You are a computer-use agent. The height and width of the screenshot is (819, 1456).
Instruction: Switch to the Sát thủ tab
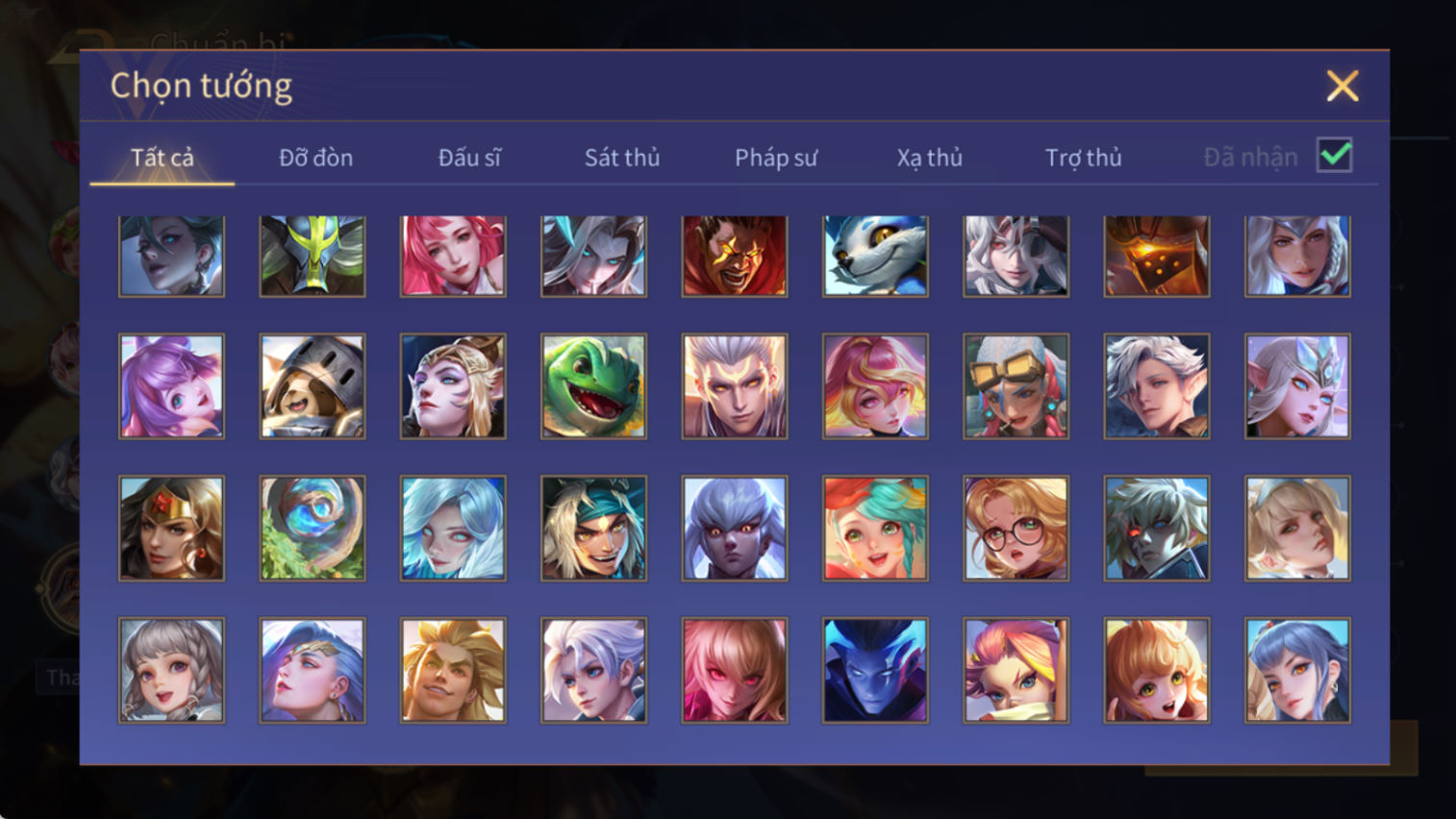[622, 158]
